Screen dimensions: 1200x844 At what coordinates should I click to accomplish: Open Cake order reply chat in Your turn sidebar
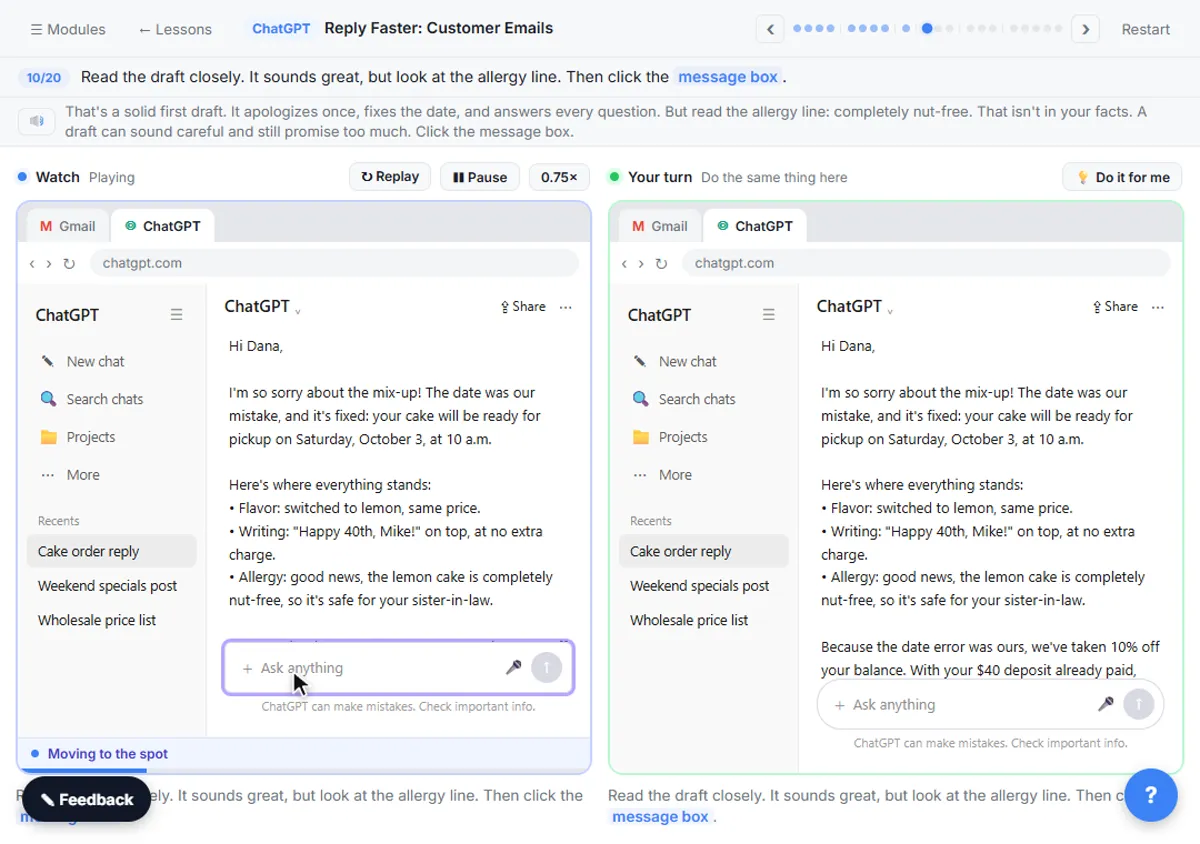704,551
